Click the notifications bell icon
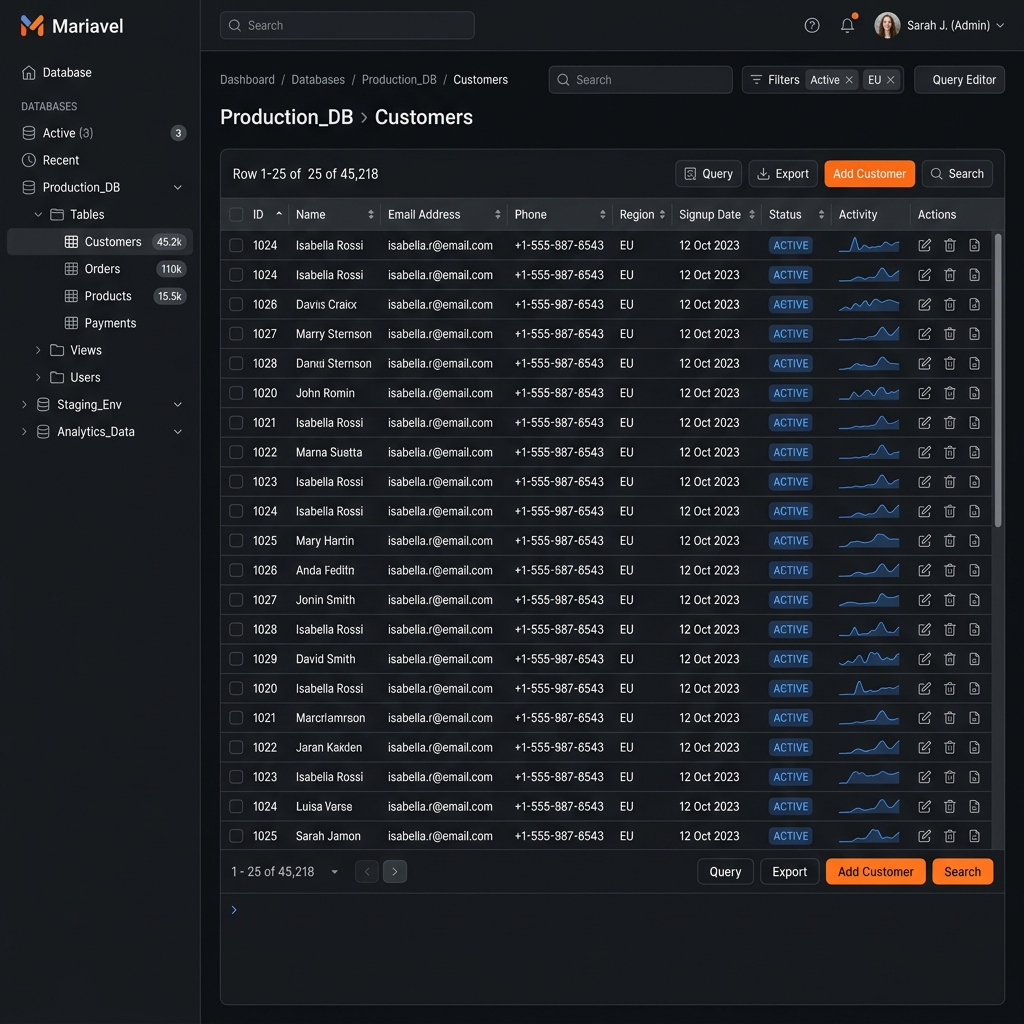Screen dimensions: 1024x1024 [x=847, y=26]
